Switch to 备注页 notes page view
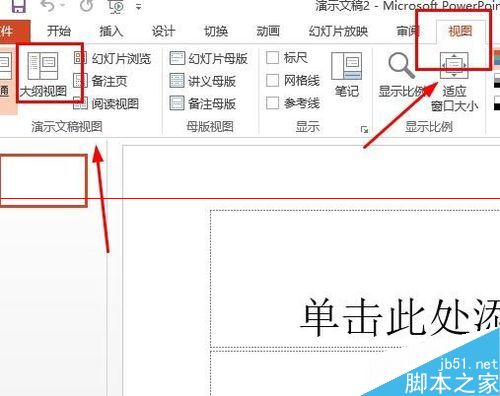The width and height of the screenshot is (500, 396). (x=100, y=81)
